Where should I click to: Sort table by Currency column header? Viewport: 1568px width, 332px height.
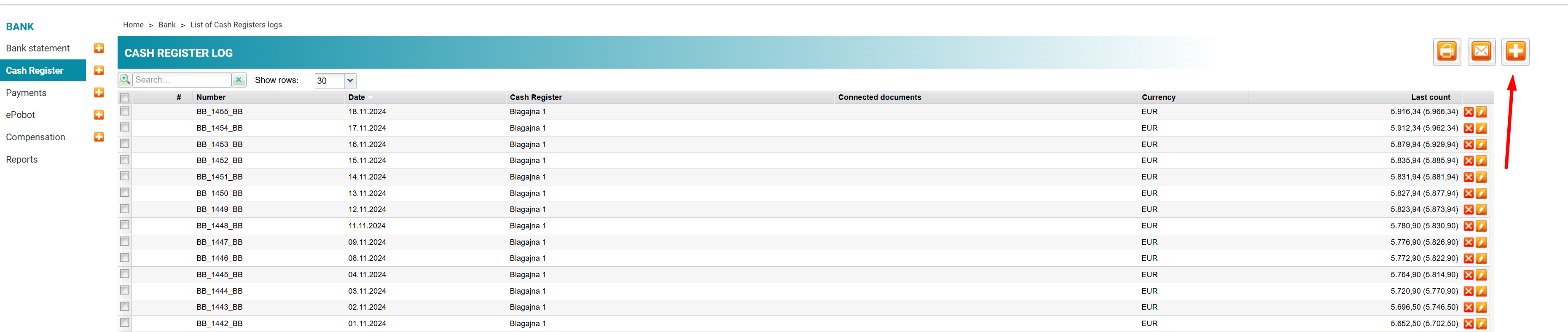pyautogui.click(x=1158, y=97)
